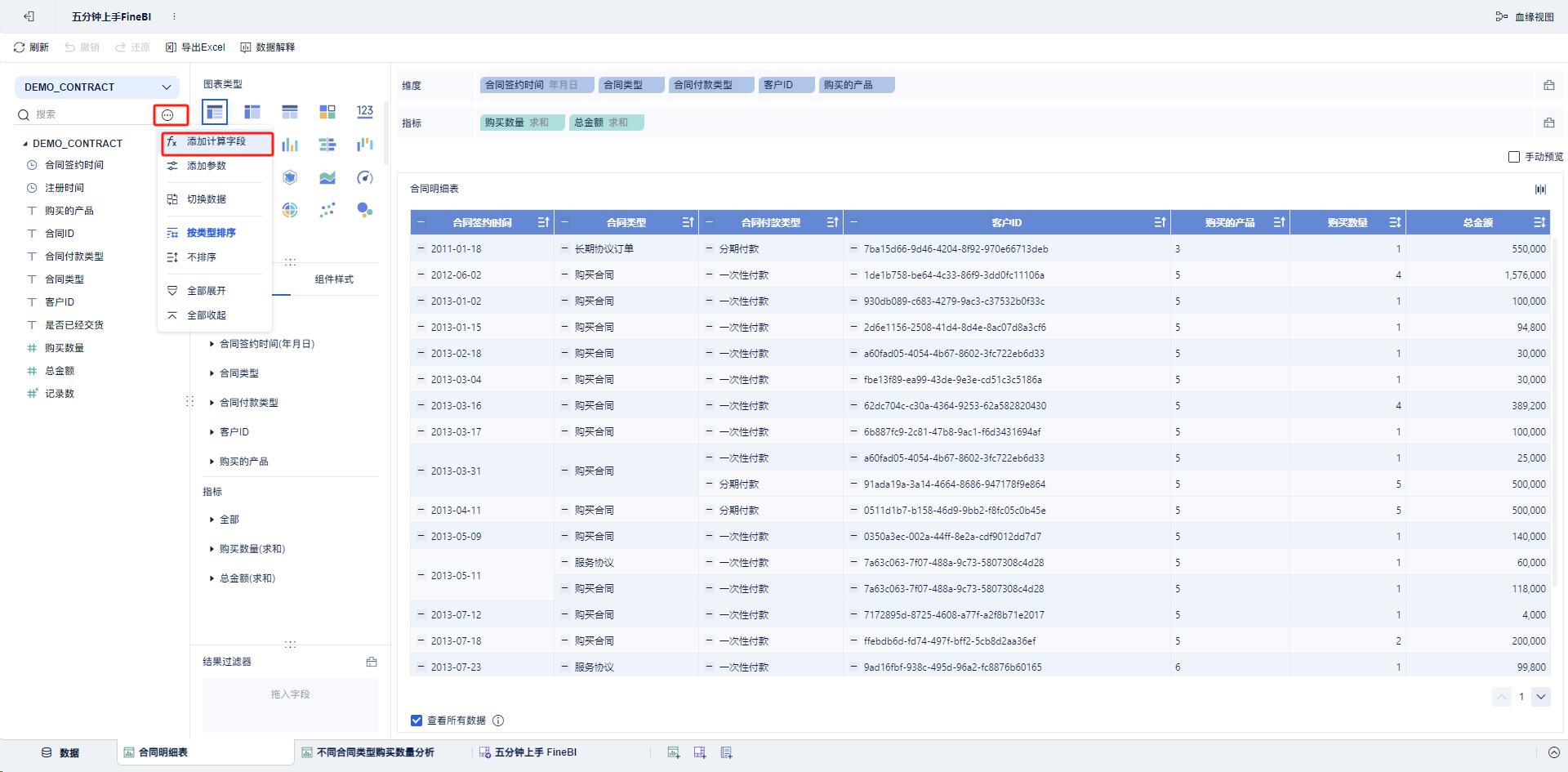Open the more options dots beside 五分钟上手FineBI

174,16
